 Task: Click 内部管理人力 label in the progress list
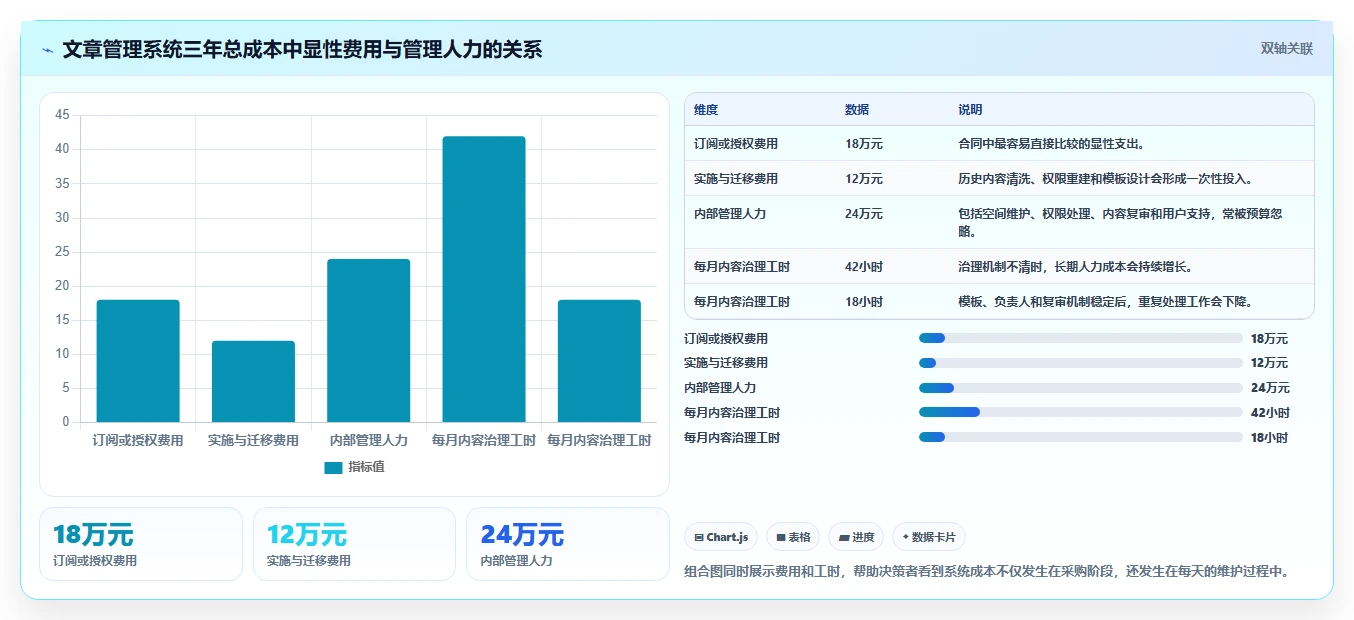pyautogui.click(x=720, y=388)
